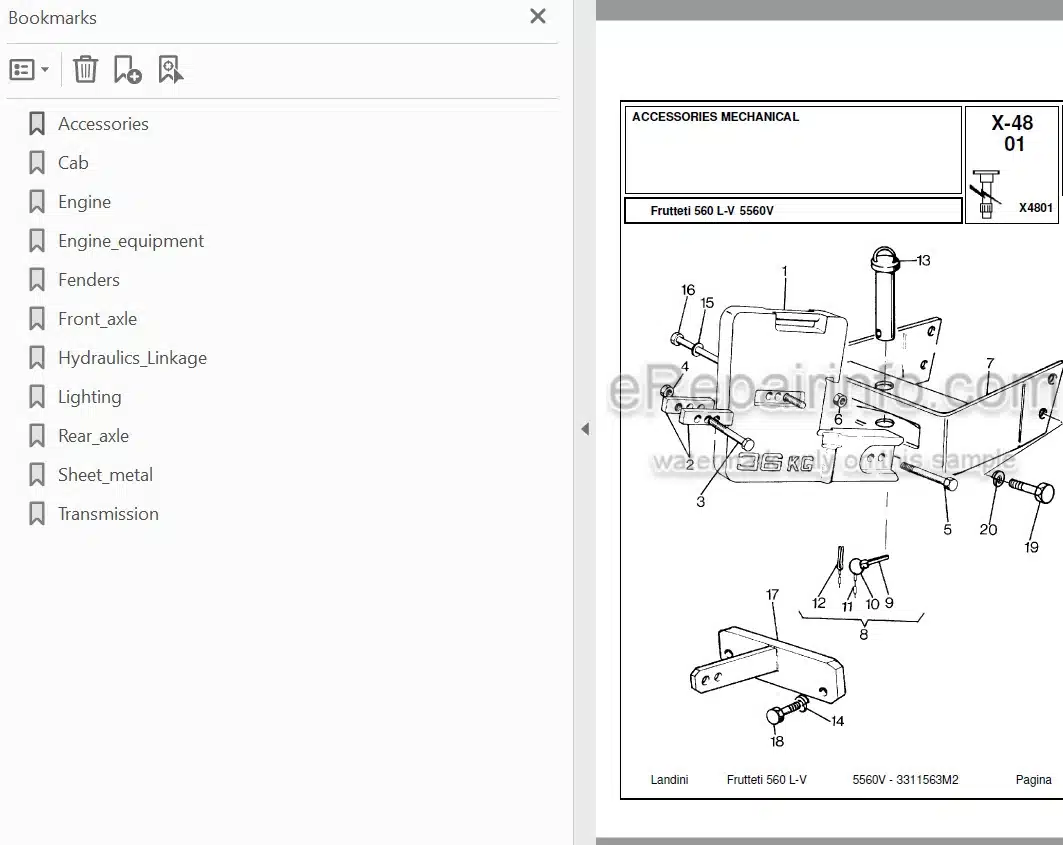Jump to the Cab bookmark
This screenshot has height=845, width=1063.
pos(73,163)
